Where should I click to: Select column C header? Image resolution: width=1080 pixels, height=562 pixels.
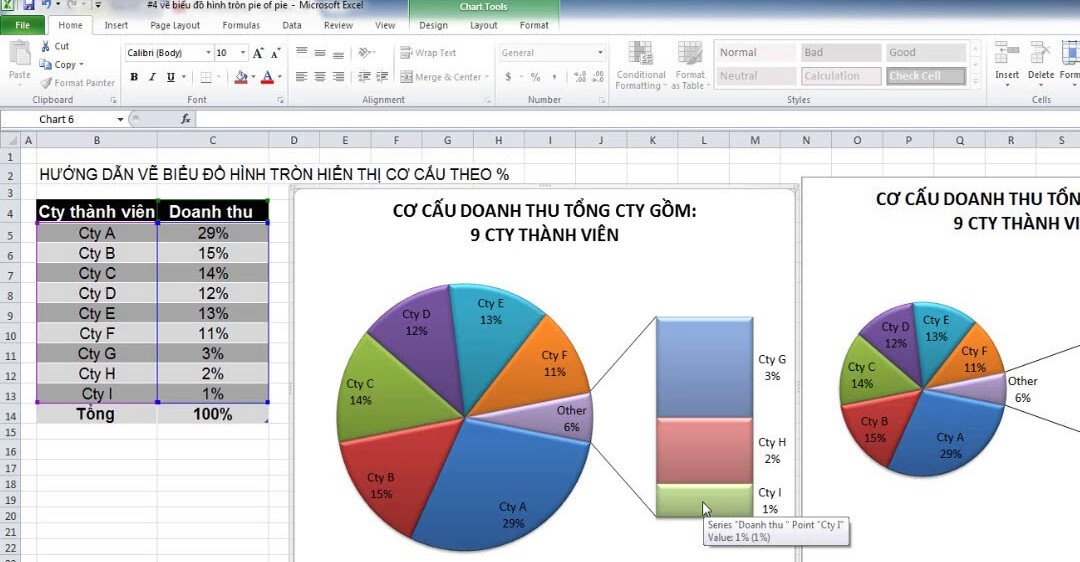coord(213,140)
